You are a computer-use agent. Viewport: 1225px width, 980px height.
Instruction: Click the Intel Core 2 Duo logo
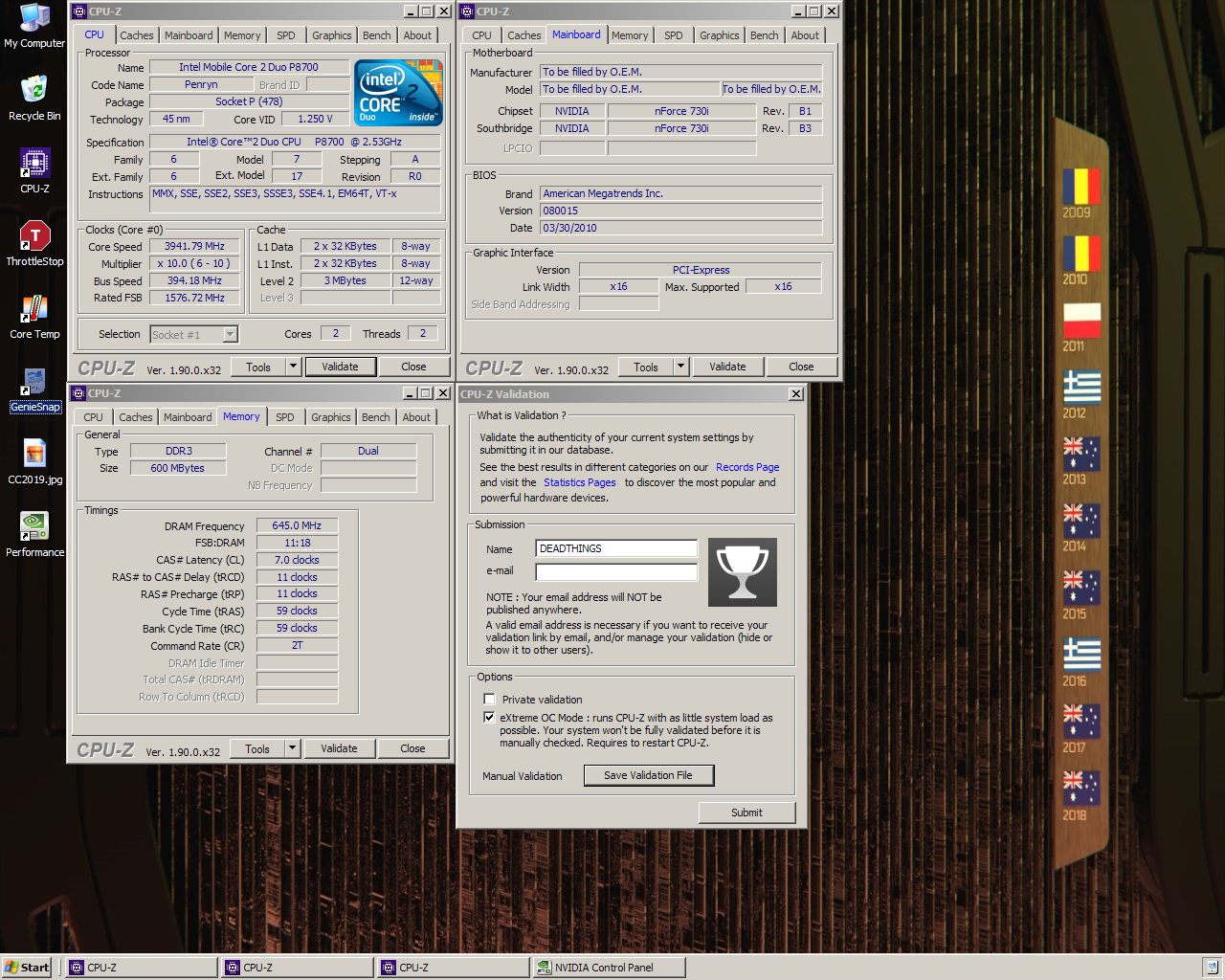tap(398, 93)
